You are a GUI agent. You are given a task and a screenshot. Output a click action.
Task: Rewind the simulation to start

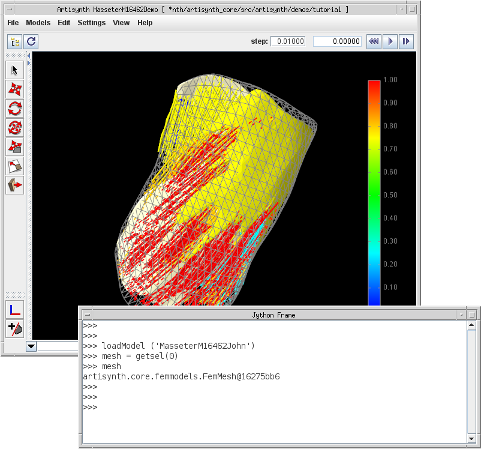374,41
